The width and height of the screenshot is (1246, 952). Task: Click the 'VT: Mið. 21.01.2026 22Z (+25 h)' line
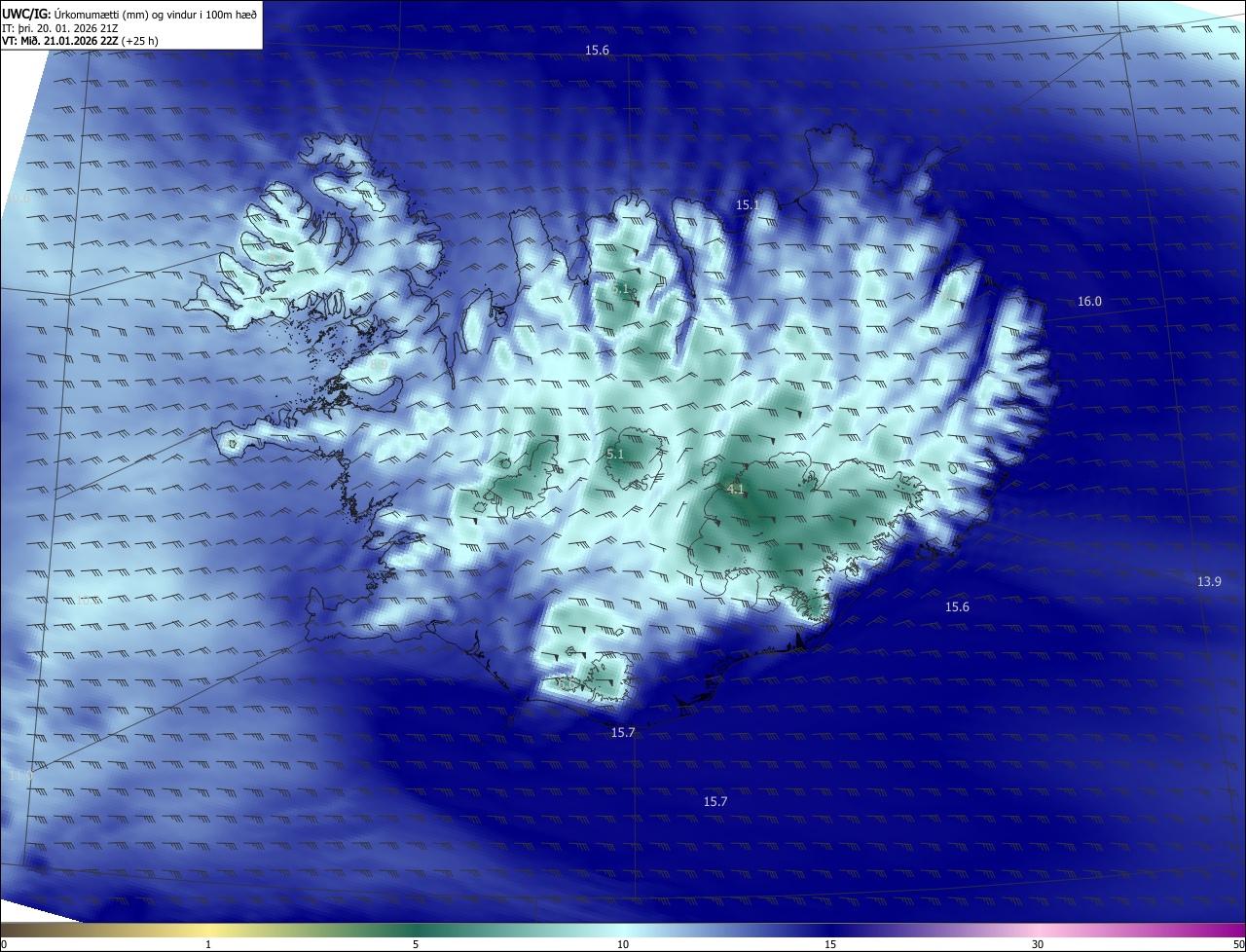click(x=80, y=41)
